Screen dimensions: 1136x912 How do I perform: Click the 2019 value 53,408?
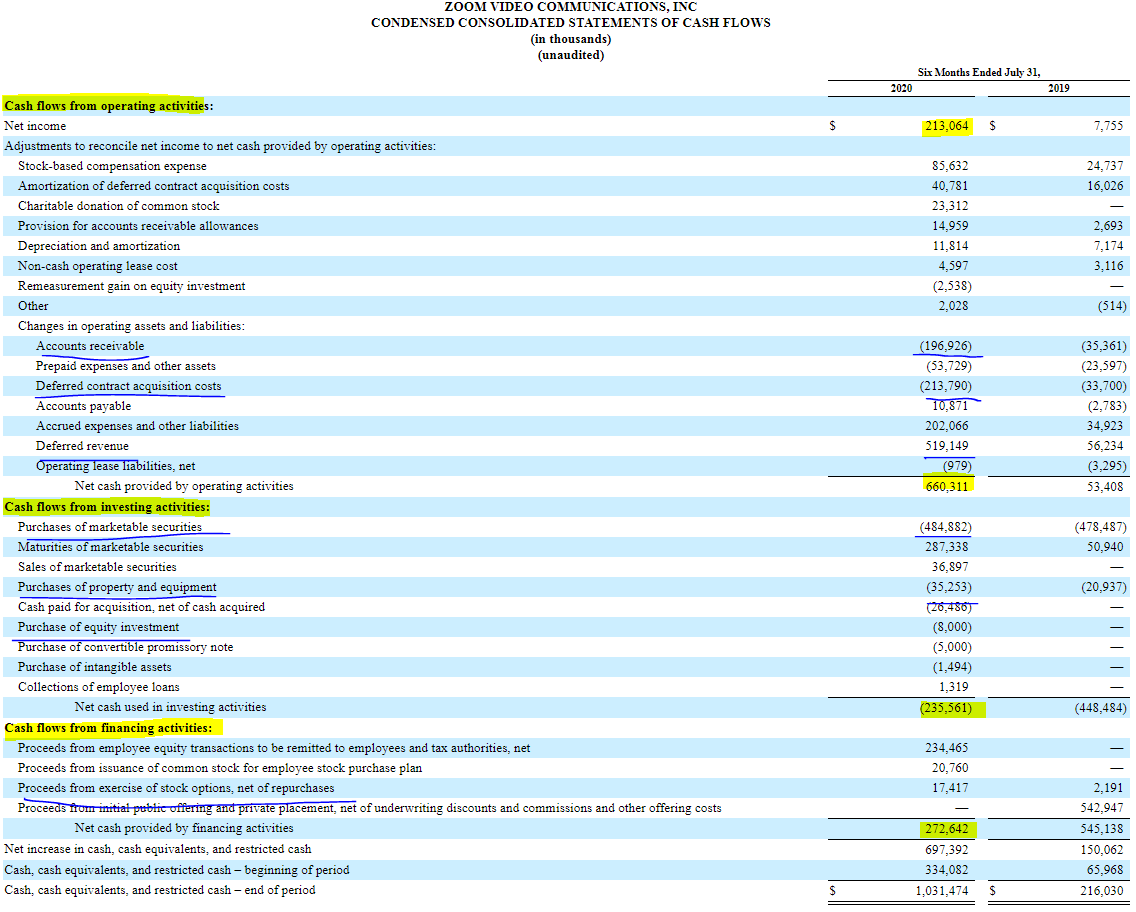[x=1105, y=486]
